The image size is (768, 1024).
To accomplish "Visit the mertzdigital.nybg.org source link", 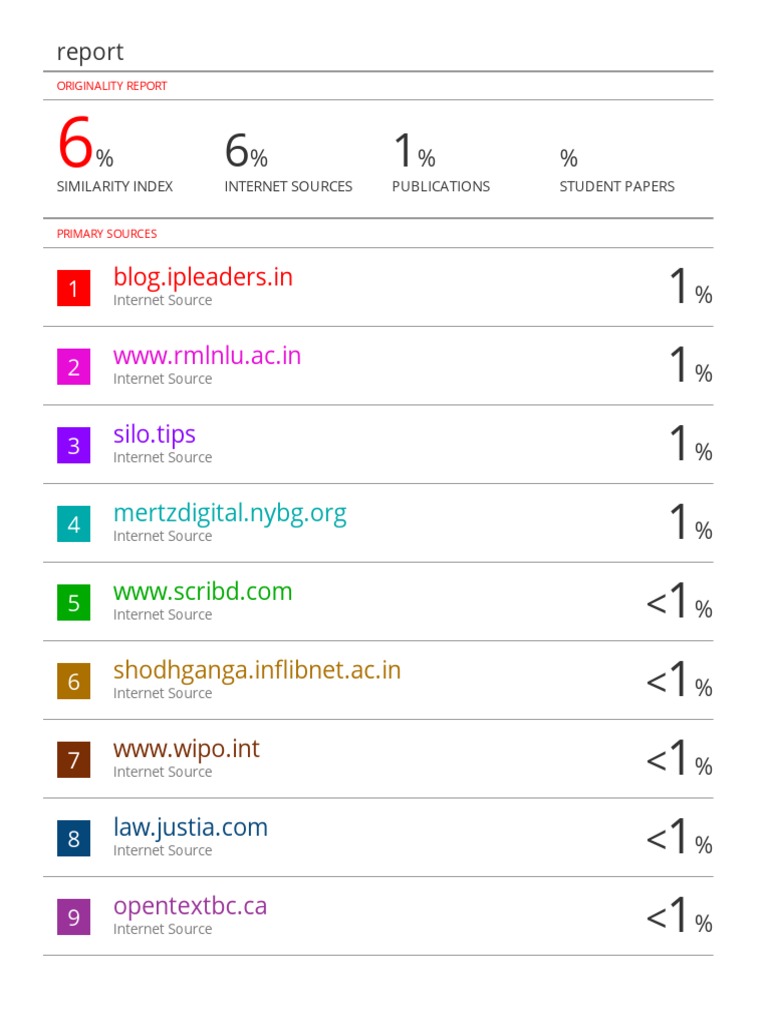I will (230, 513).
